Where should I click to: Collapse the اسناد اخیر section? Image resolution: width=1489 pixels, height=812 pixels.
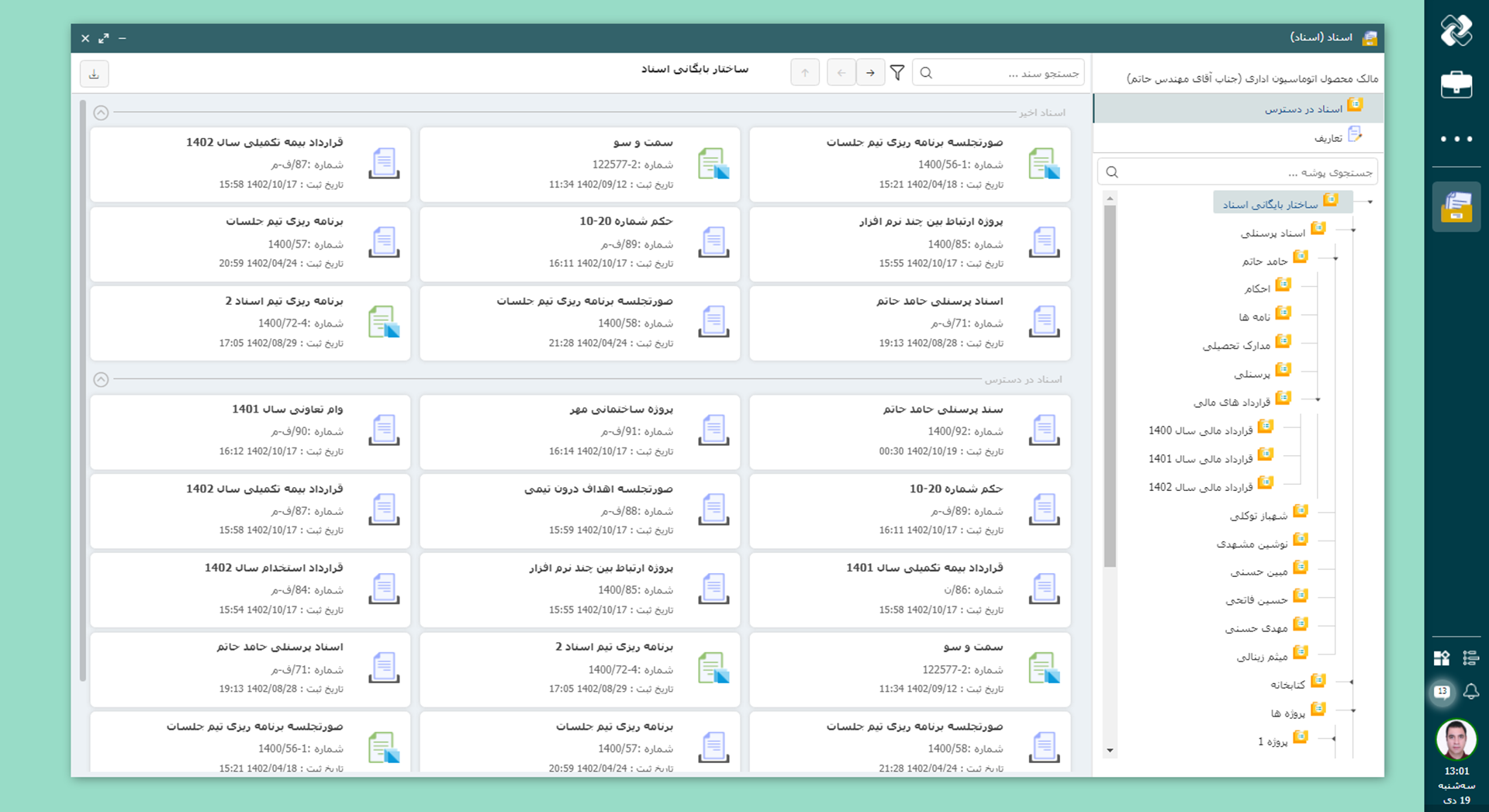(x=101, y=113)
